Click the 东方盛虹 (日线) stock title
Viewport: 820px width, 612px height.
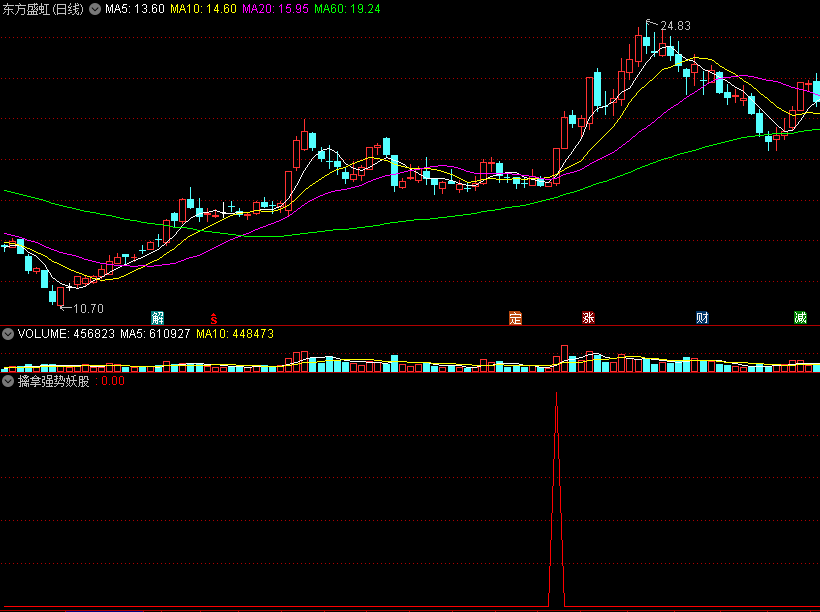click(x=43, y=9)
